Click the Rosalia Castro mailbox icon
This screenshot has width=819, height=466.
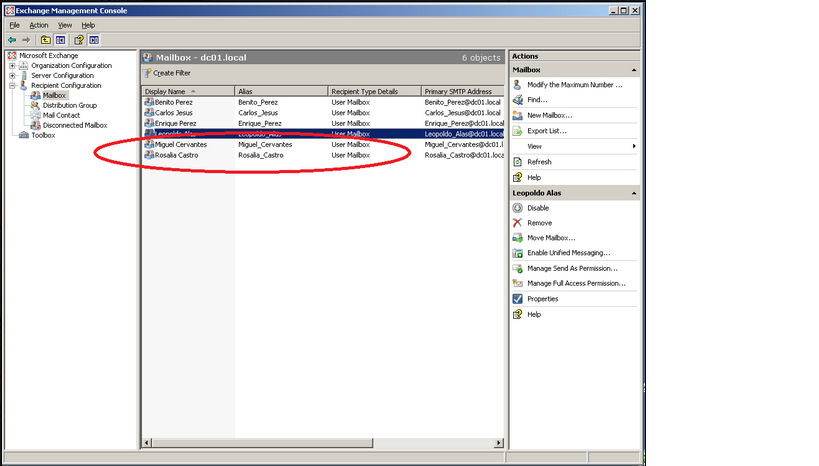point(149,155)
